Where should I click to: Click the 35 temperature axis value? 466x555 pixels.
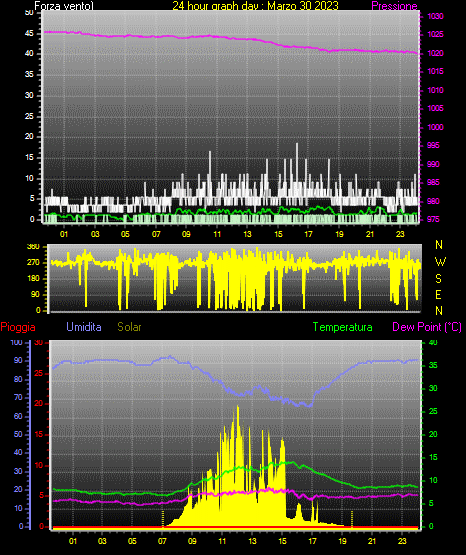(433, 365)
